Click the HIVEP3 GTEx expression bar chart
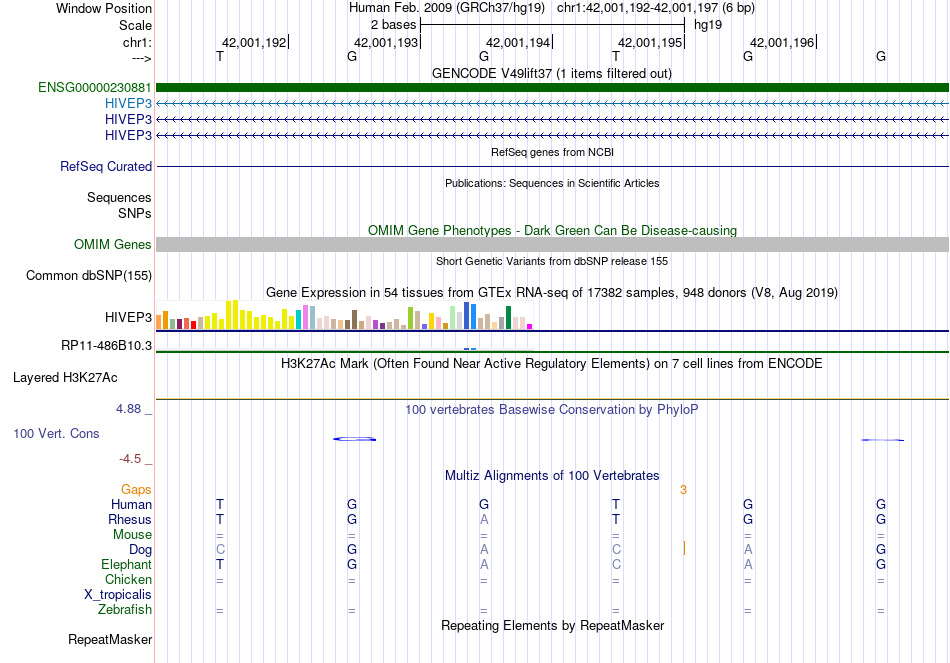This screenshot has width=950, height=663. (x=344, y=315)
